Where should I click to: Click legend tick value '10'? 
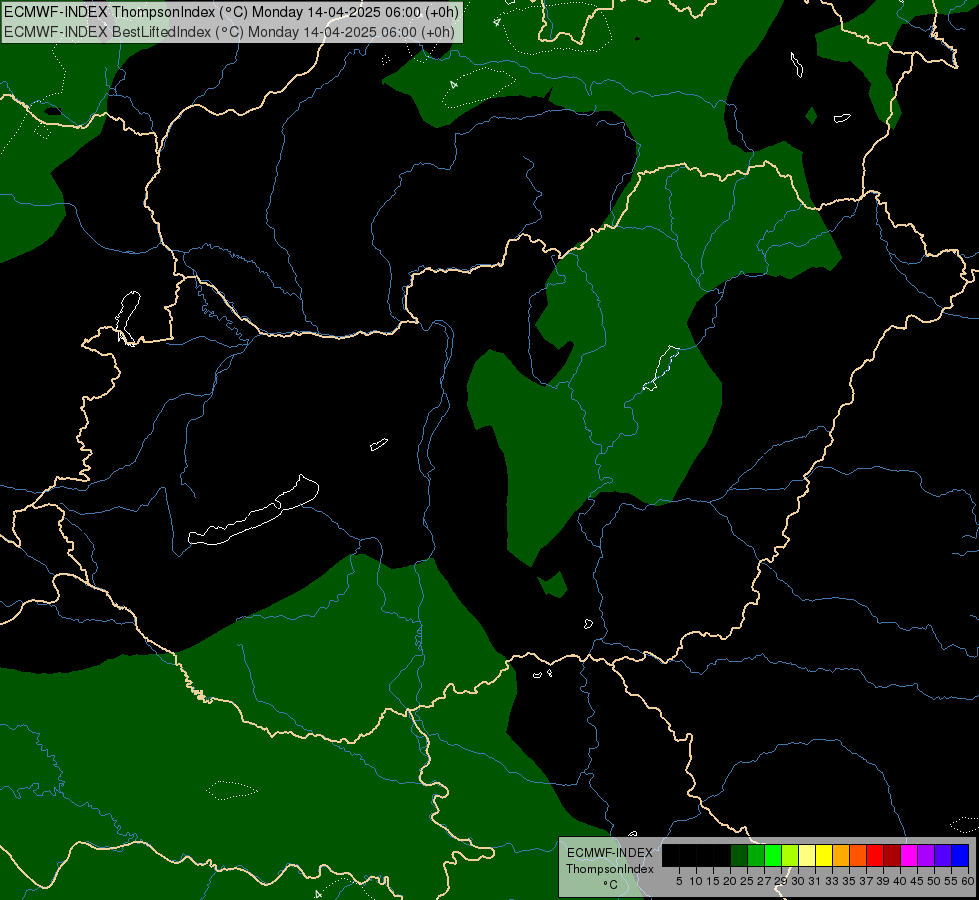pyautogui.click(x=696, y=881)
